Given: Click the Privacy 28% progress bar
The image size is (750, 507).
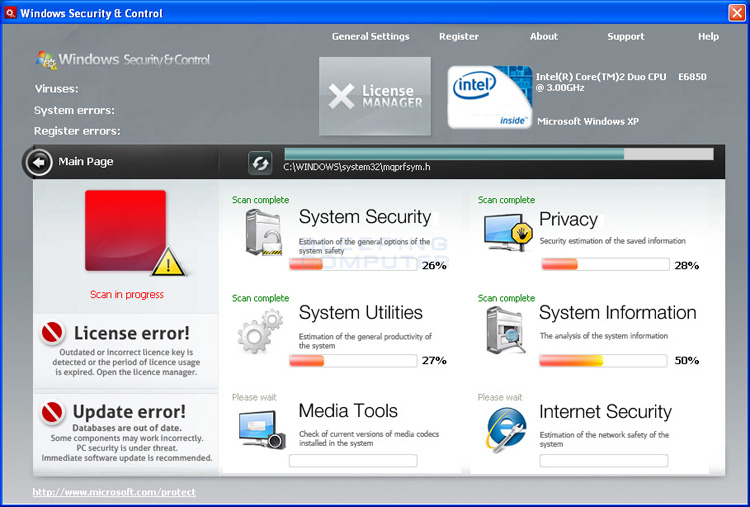Looking at the screenshot, I should tap(605, 264).
